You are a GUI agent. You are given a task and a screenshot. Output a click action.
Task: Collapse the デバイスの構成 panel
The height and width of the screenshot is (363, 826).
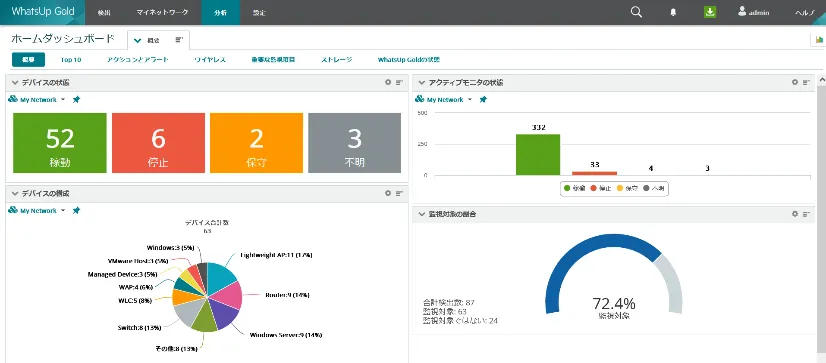pos(15,194)
